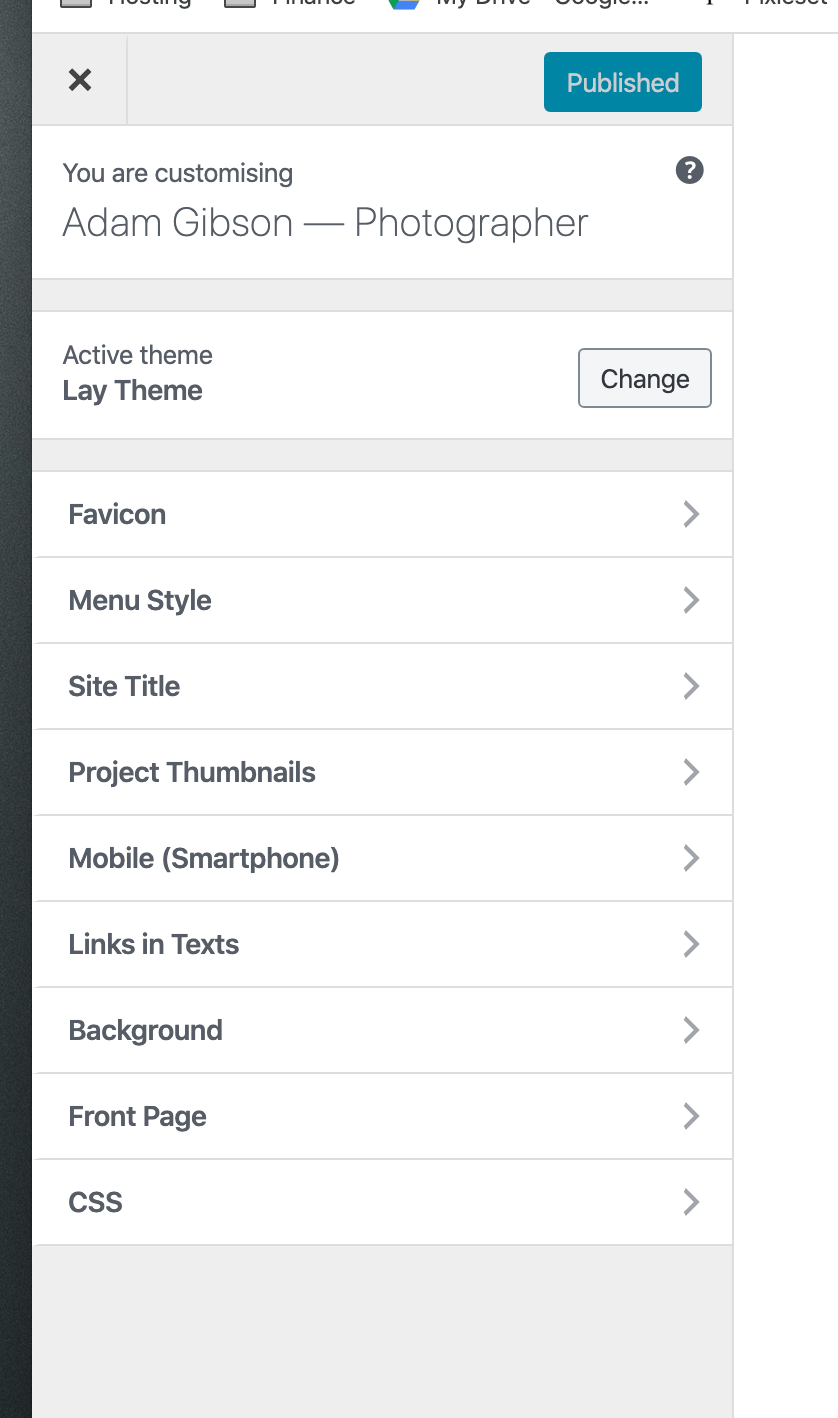
Task: Click the help question mark icon
Action: (689, 170)
